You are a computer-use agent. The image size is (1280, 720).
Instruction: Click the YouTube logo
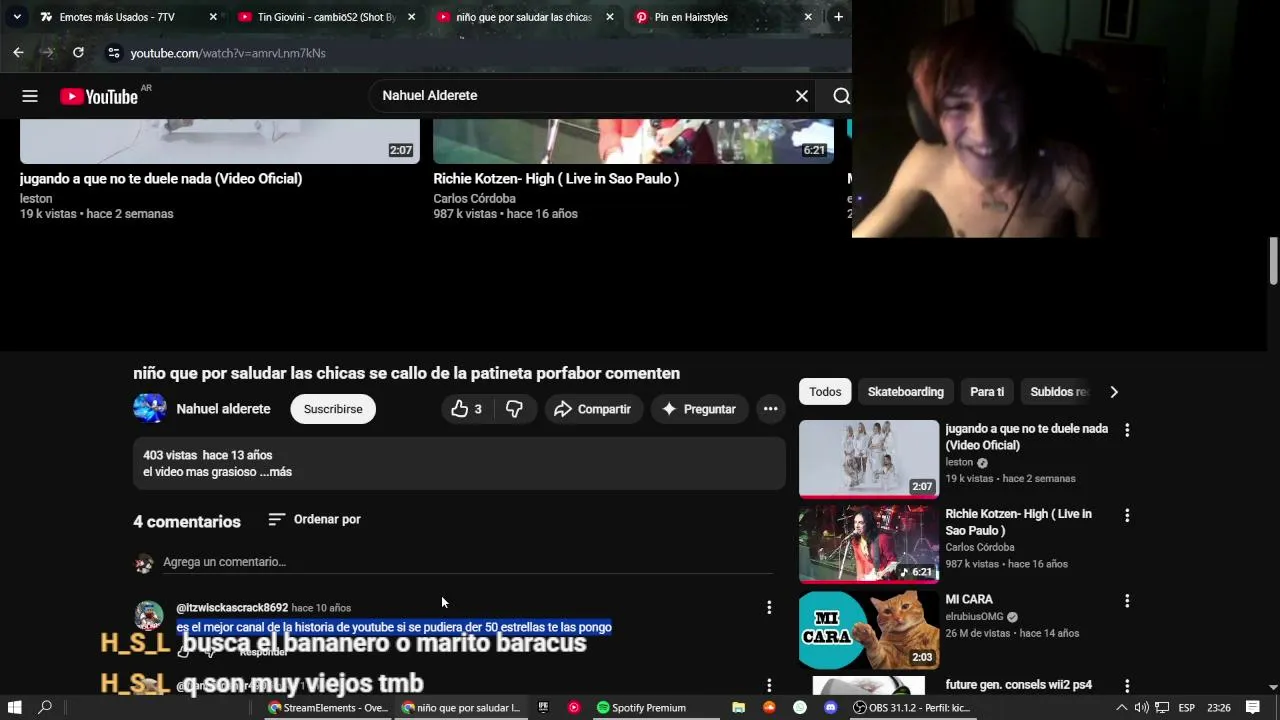click(x=100, y=96)
